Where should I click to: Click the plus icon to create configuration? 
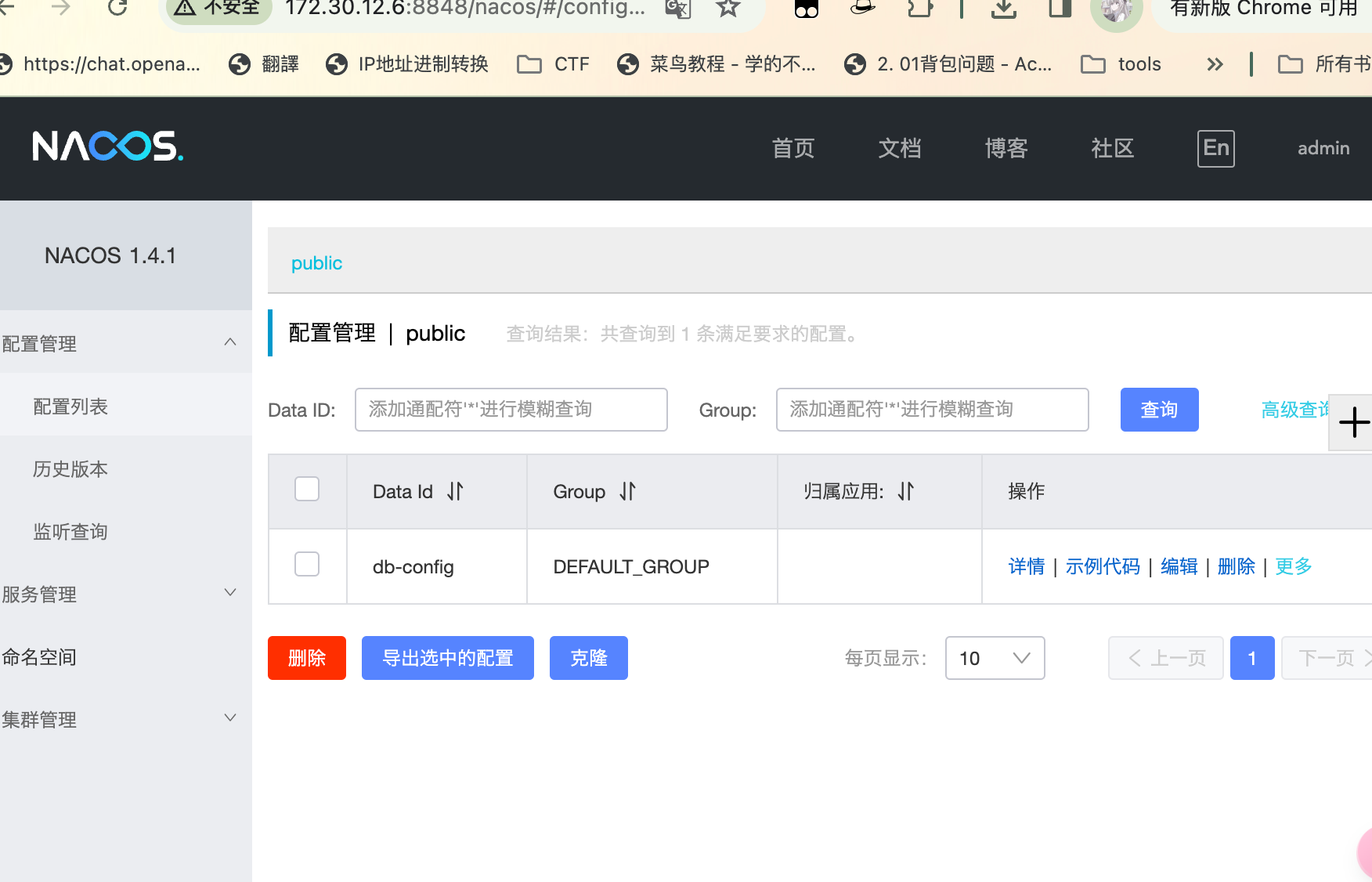tap(1353, 423)
